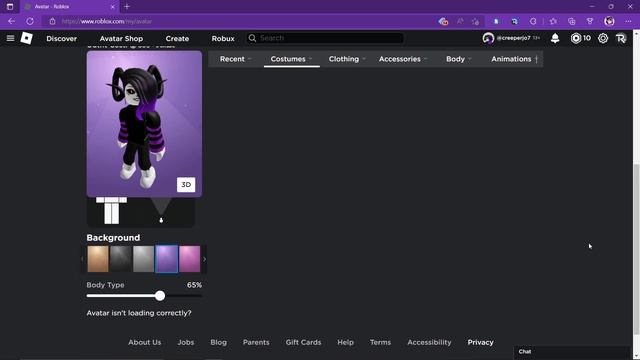Toggle the avatar view to 3D

click(x=186, y=184)
